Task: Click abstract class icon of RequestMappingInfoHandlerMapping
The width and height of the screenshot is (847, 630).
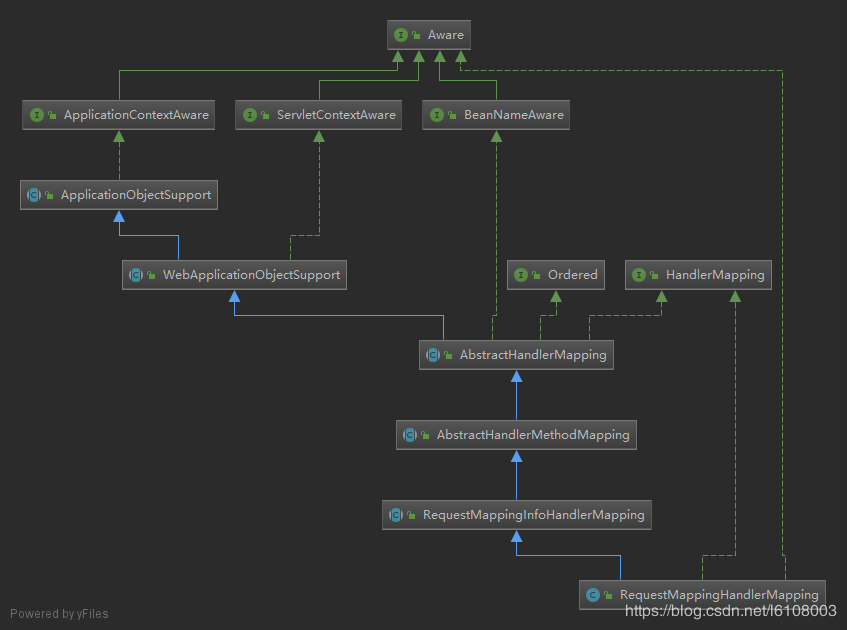Action: (396, 515)
